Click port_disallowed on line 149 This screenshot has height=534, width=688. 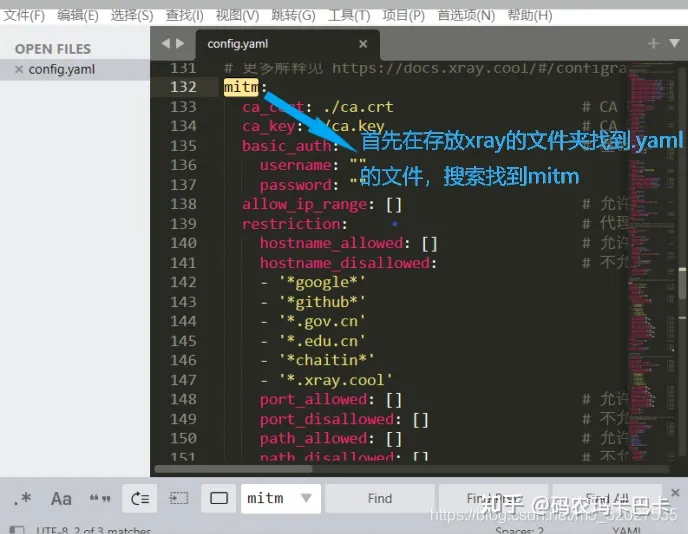[327, 419]
